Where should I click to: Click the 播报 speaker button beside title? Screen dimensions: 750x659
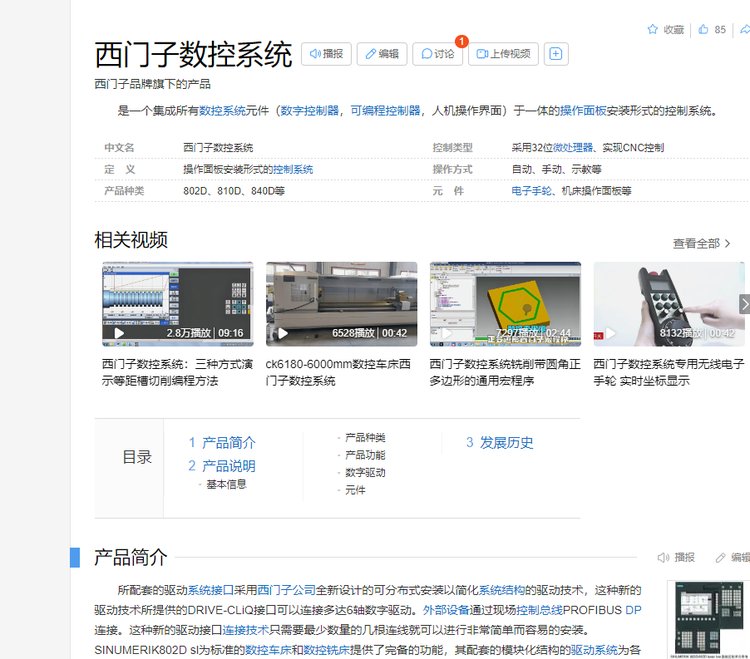326,54
